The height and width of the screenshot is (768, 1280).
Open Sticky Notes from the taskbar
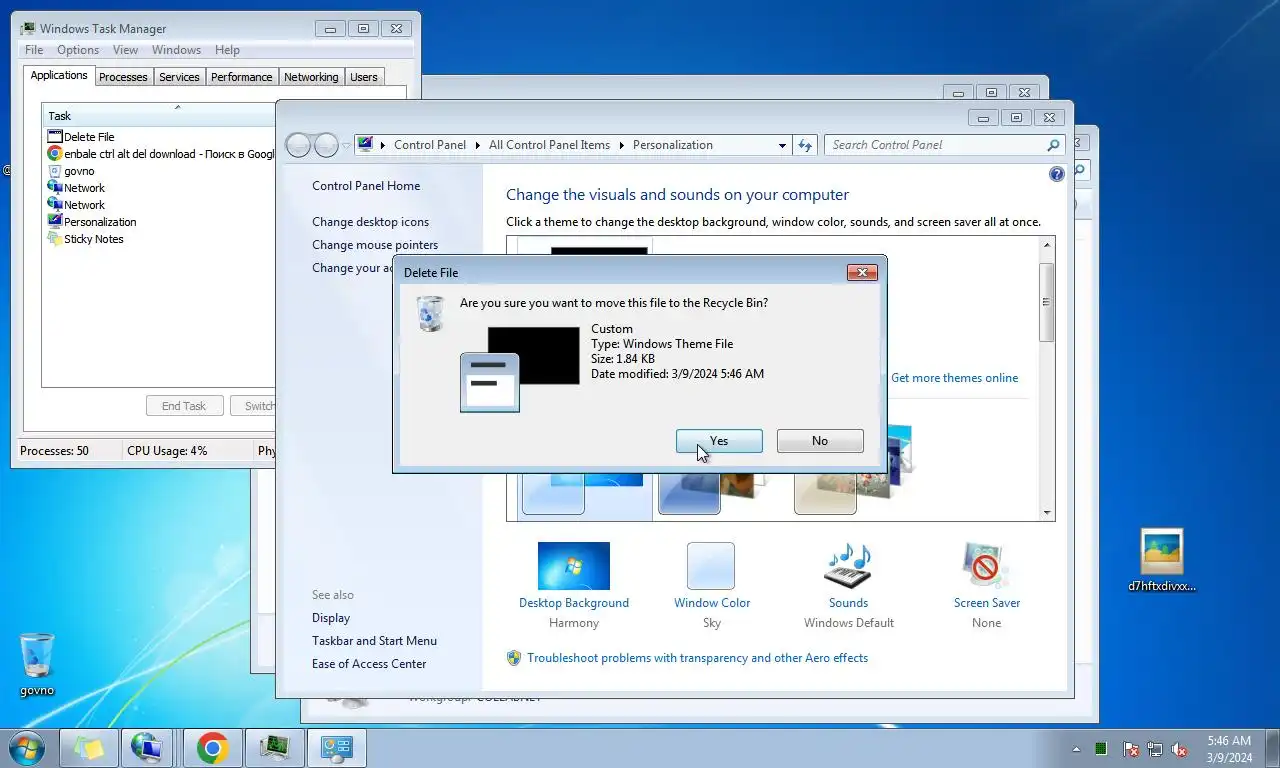click(x=89, y=748)
